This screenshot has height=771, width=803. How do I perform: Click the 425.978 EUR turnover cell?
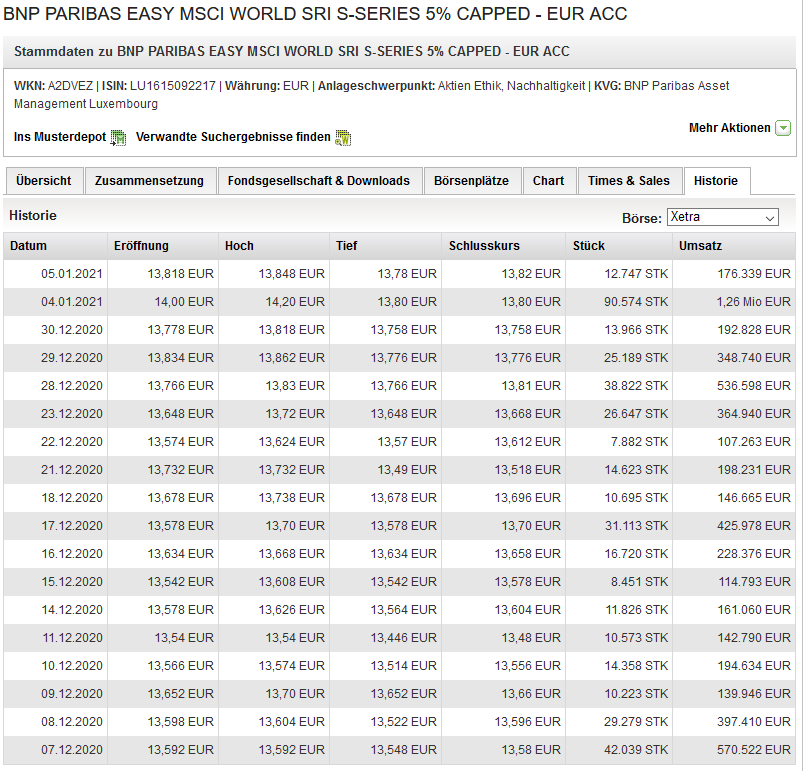point(754,526)
